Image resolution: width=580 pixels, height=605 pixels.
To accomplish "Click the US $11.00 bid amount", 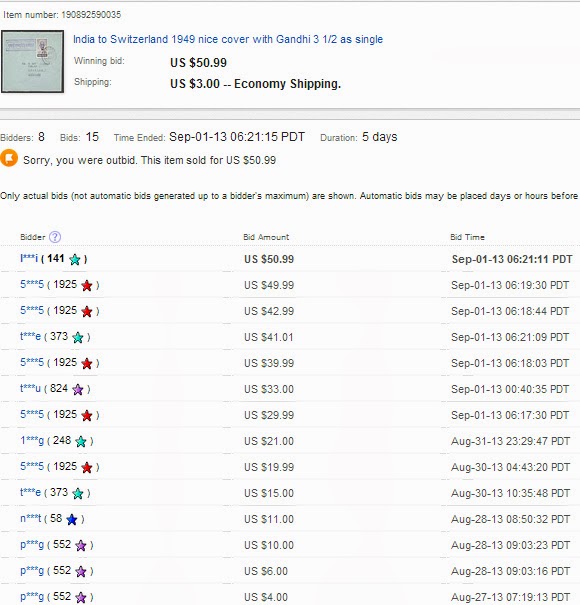I will (269, 519).
